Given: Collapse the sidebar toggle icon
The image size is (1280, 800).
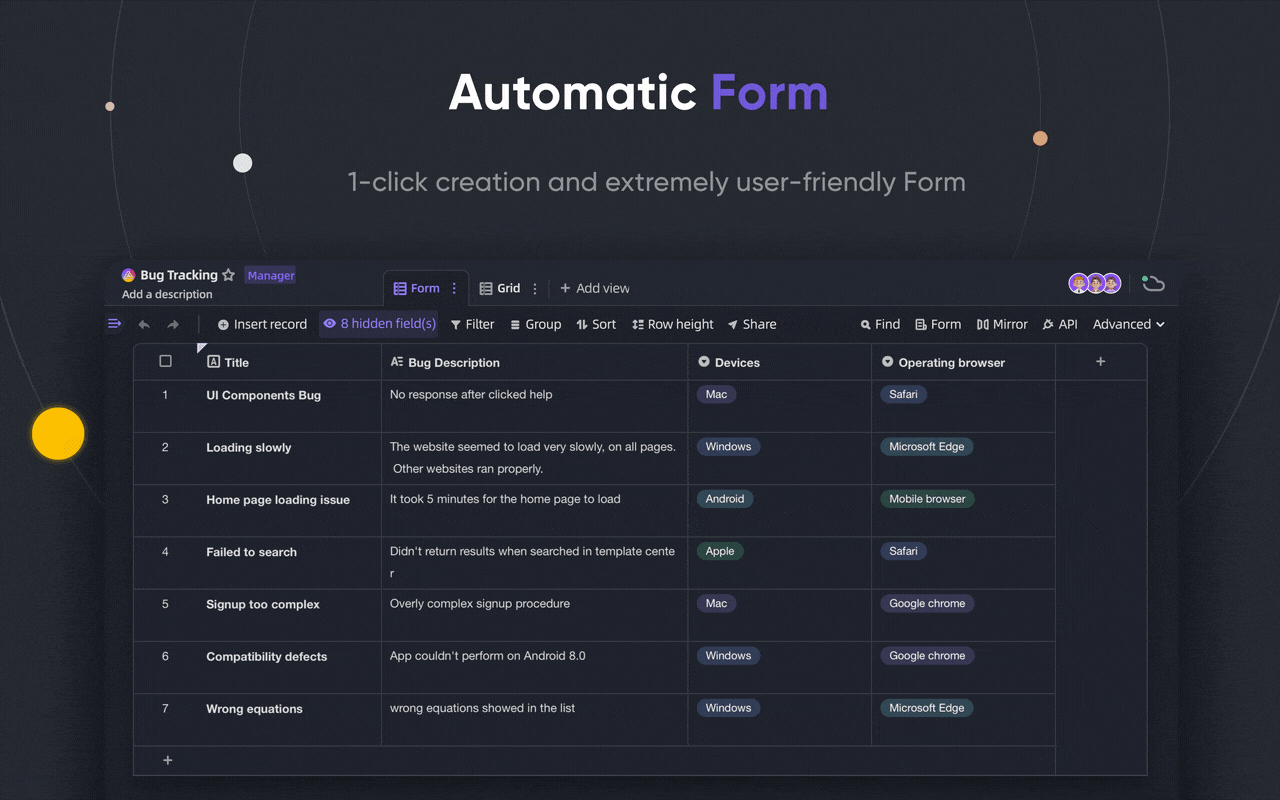Looking at the screenshot, I should tap(115, 324).
